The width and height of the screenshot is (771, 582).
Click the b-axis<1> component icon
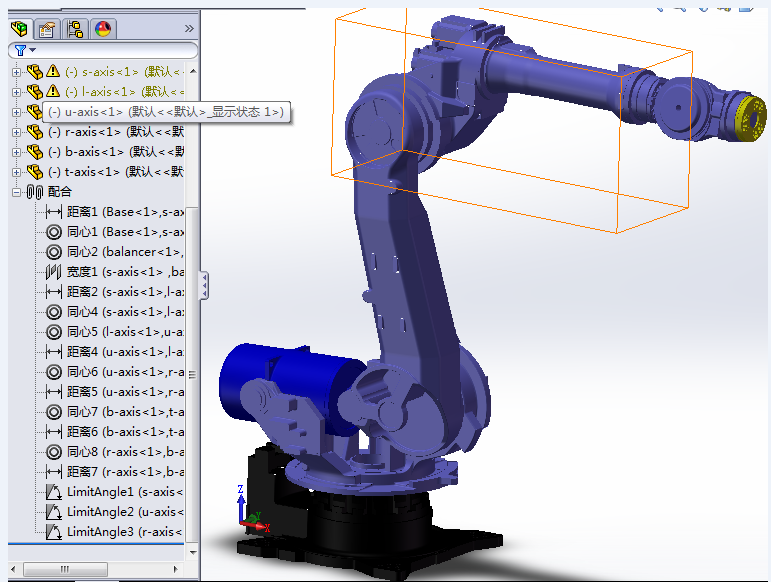click(x=34, y=152)
